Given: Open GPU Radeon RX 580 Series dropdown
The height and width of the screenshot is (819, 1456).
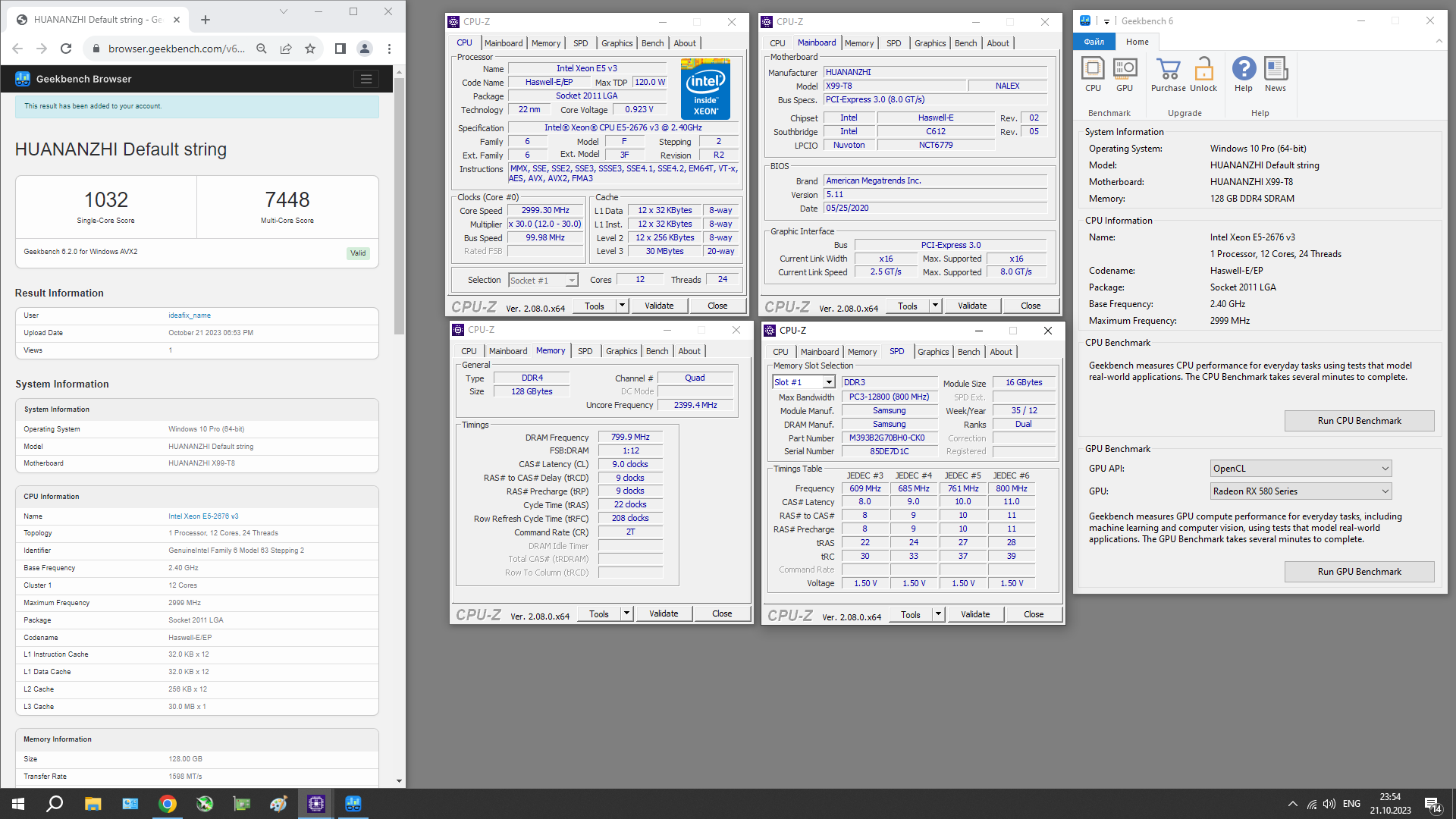Looking at the screenshot, I should point(1301,491).
